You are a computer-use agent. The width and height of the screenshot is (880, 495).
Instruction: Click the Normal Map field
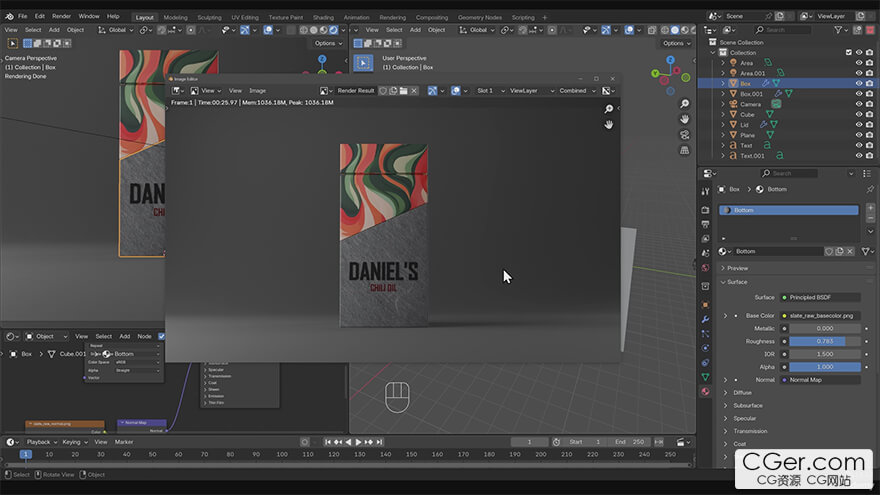pos(820,380)
